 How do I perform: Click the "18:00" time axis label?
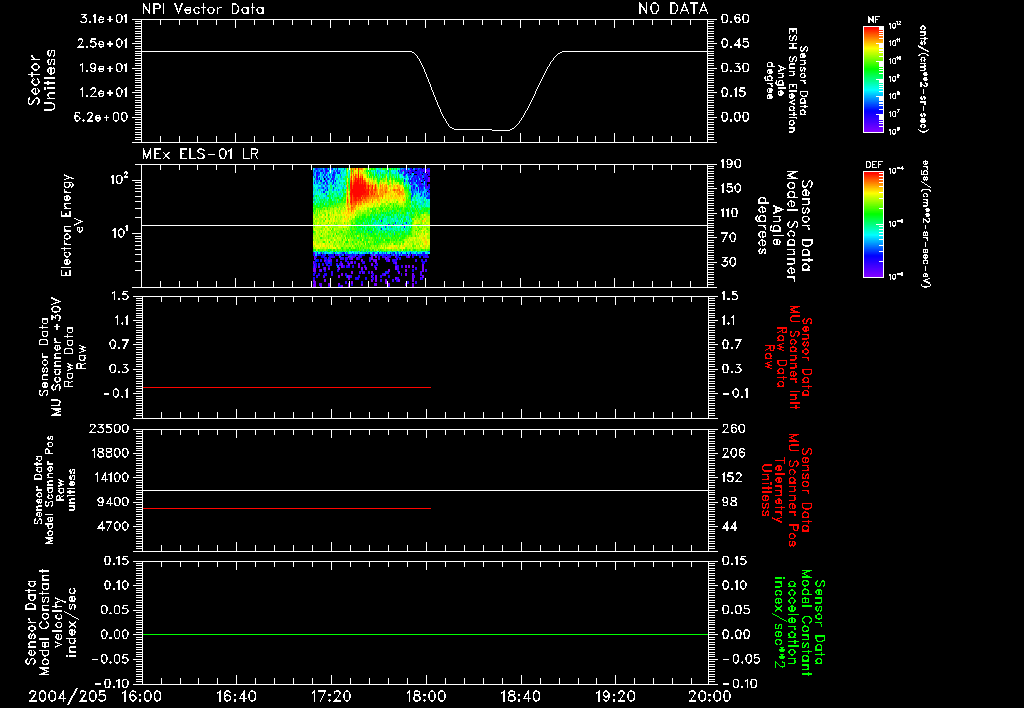(x=426, y=696)
